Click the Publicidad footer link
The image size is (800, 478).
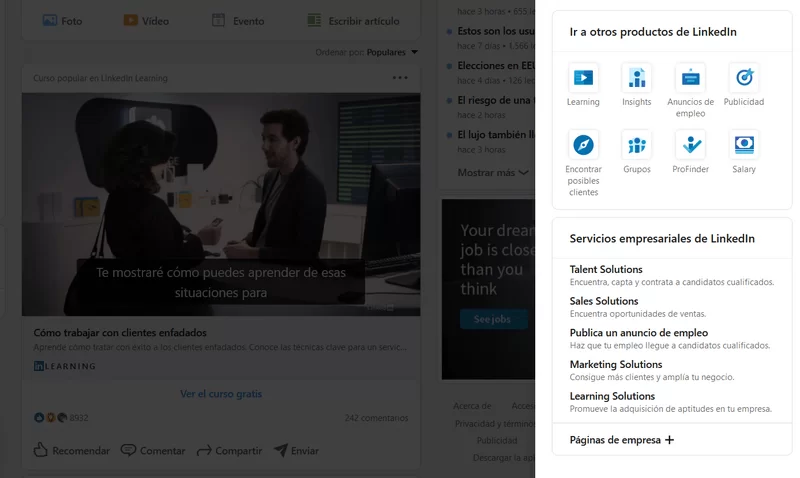click(x=496, y=440)
